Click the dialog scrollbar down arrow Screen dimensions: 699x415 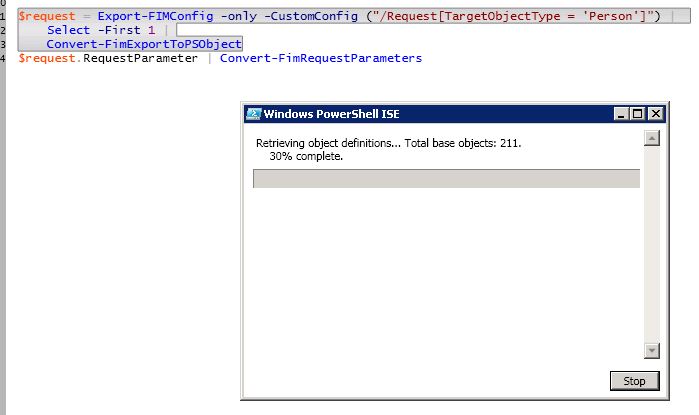(x=652, y=351)
